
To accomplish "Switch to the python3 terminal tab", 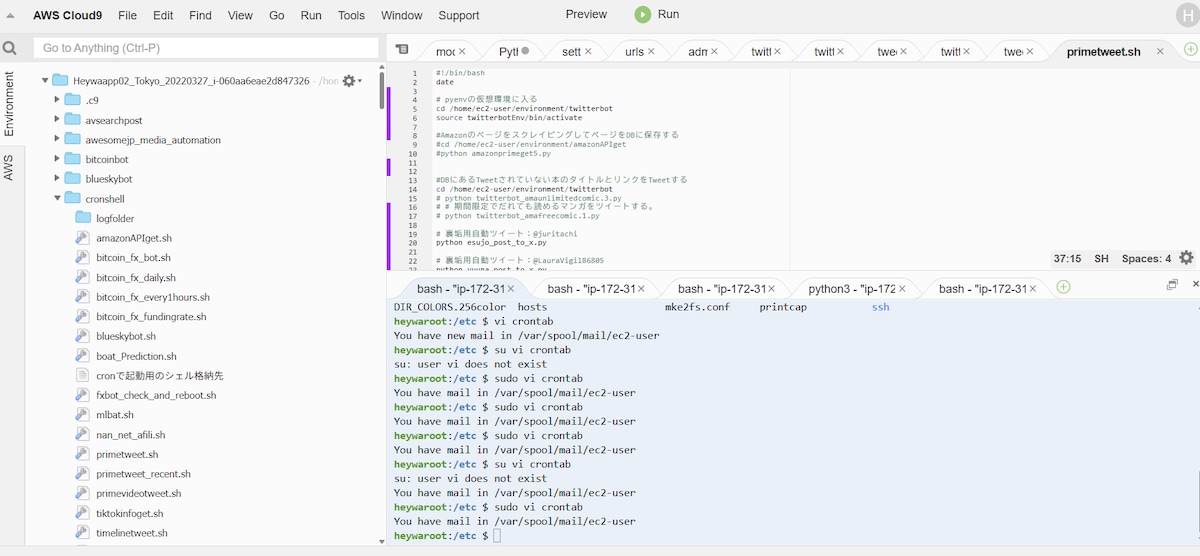I will tap(852, 289).
